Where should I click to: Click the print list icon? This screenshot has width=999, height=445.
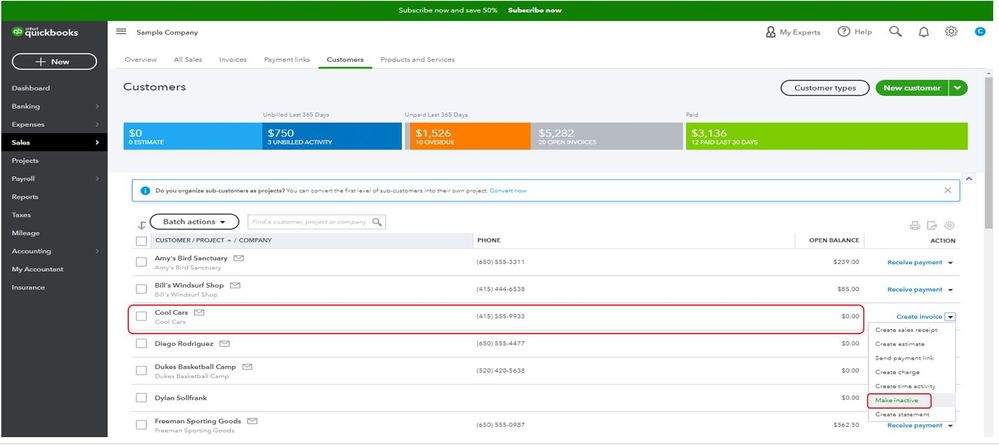click(915, 225)
